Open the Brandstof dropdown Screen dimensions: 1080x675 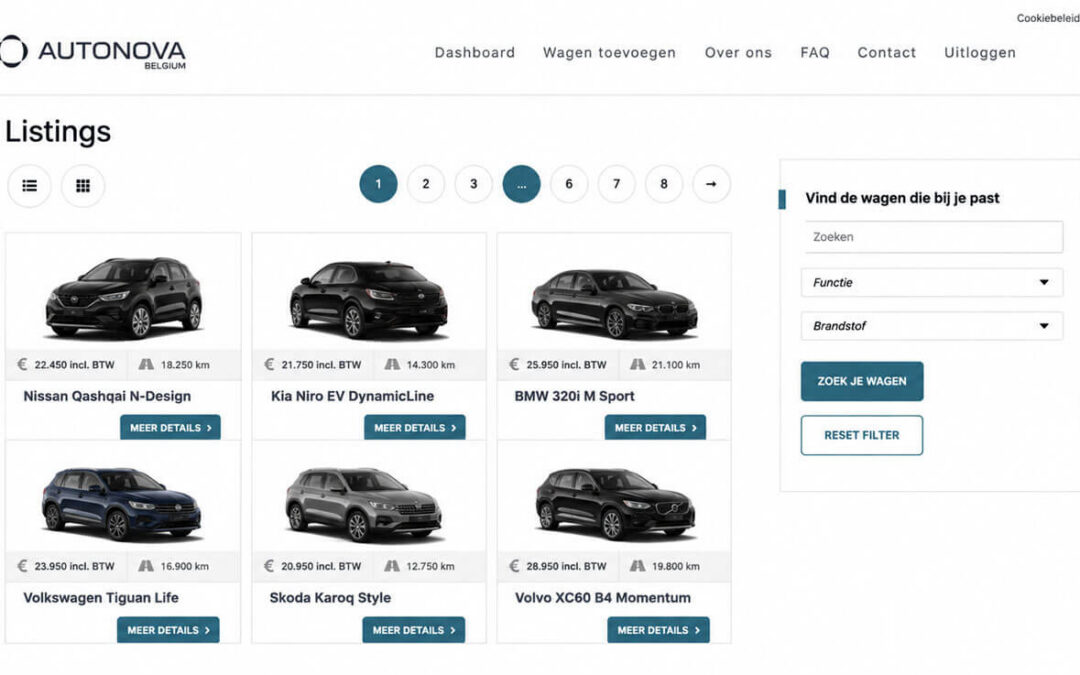point(932,326)
